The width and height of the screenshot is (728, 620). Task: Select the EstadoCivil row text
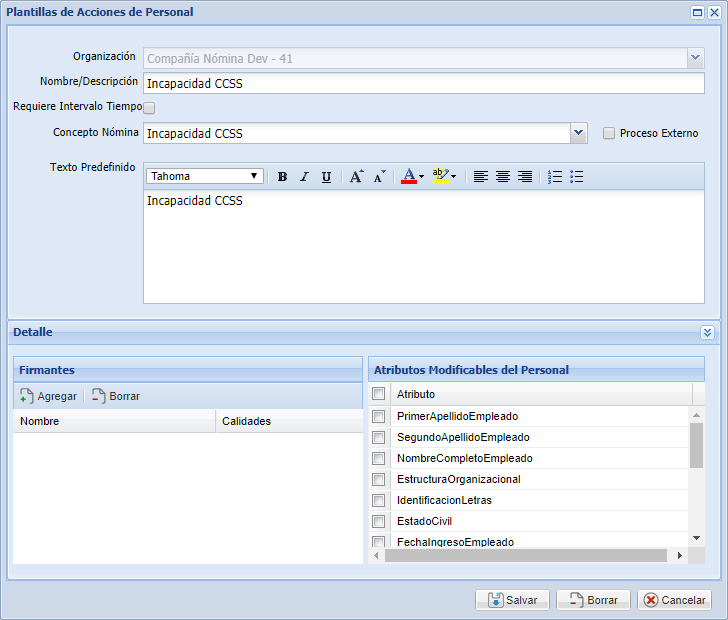[x=424, y=521]
